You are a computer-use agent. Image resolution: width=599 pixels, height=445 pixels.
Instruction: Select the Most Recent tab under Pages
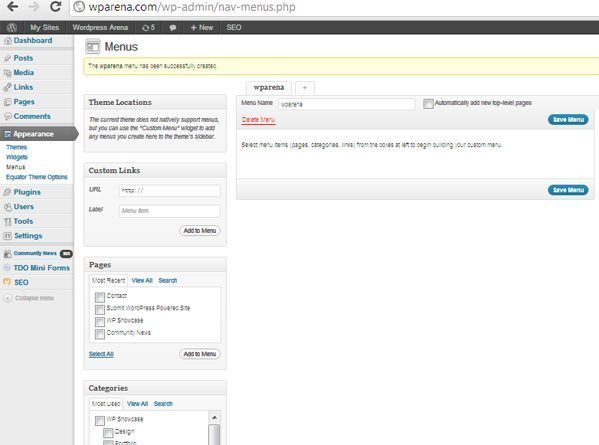coord(108,280)
